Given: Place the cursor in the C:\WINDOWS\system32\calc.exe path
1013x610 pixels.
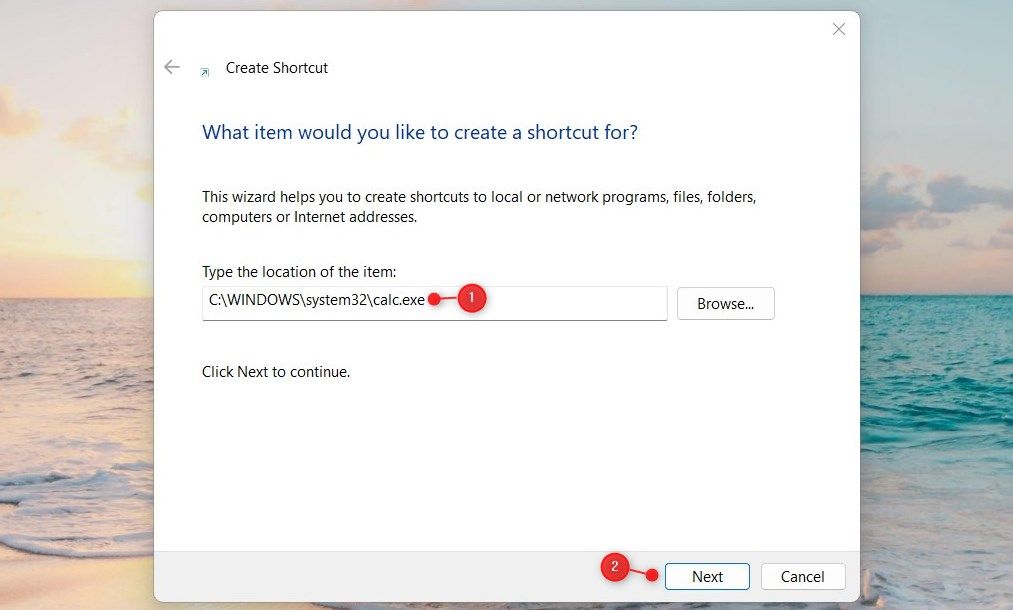Looking at the screenshot, I should pyautogui.click(x=317, y=300).
